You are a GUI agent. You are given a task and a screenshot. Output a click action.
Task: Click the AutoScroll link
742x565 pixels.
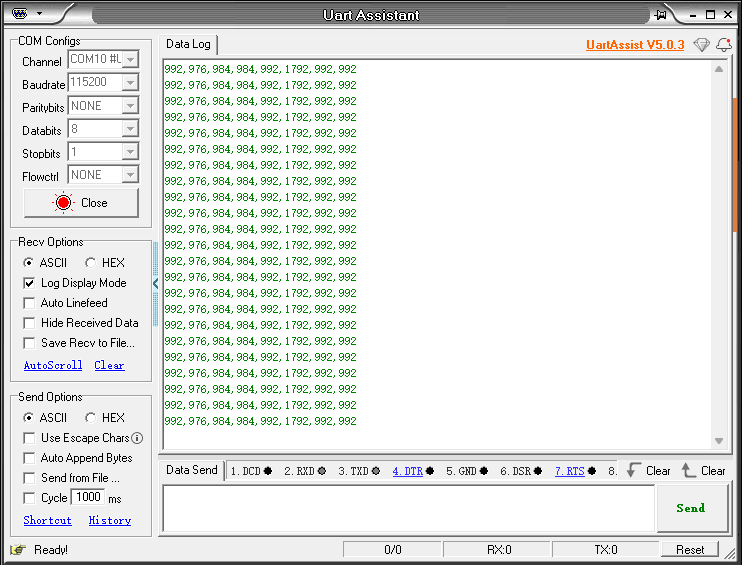click(53, 365)
